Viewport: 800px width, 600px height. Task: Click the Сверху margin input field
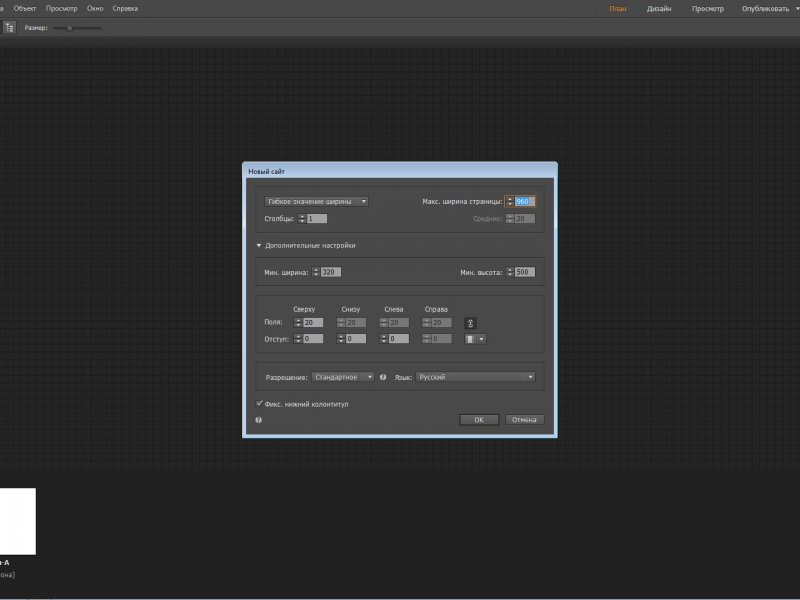click(x=313, y=323)
